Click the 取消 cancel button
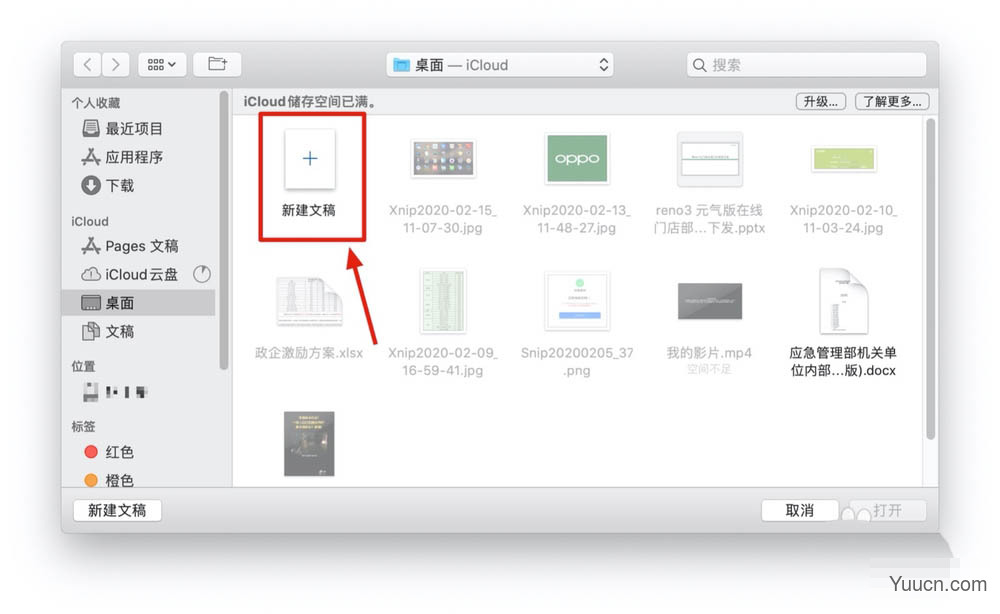The image size is (1000, 614). pos(800,510)
